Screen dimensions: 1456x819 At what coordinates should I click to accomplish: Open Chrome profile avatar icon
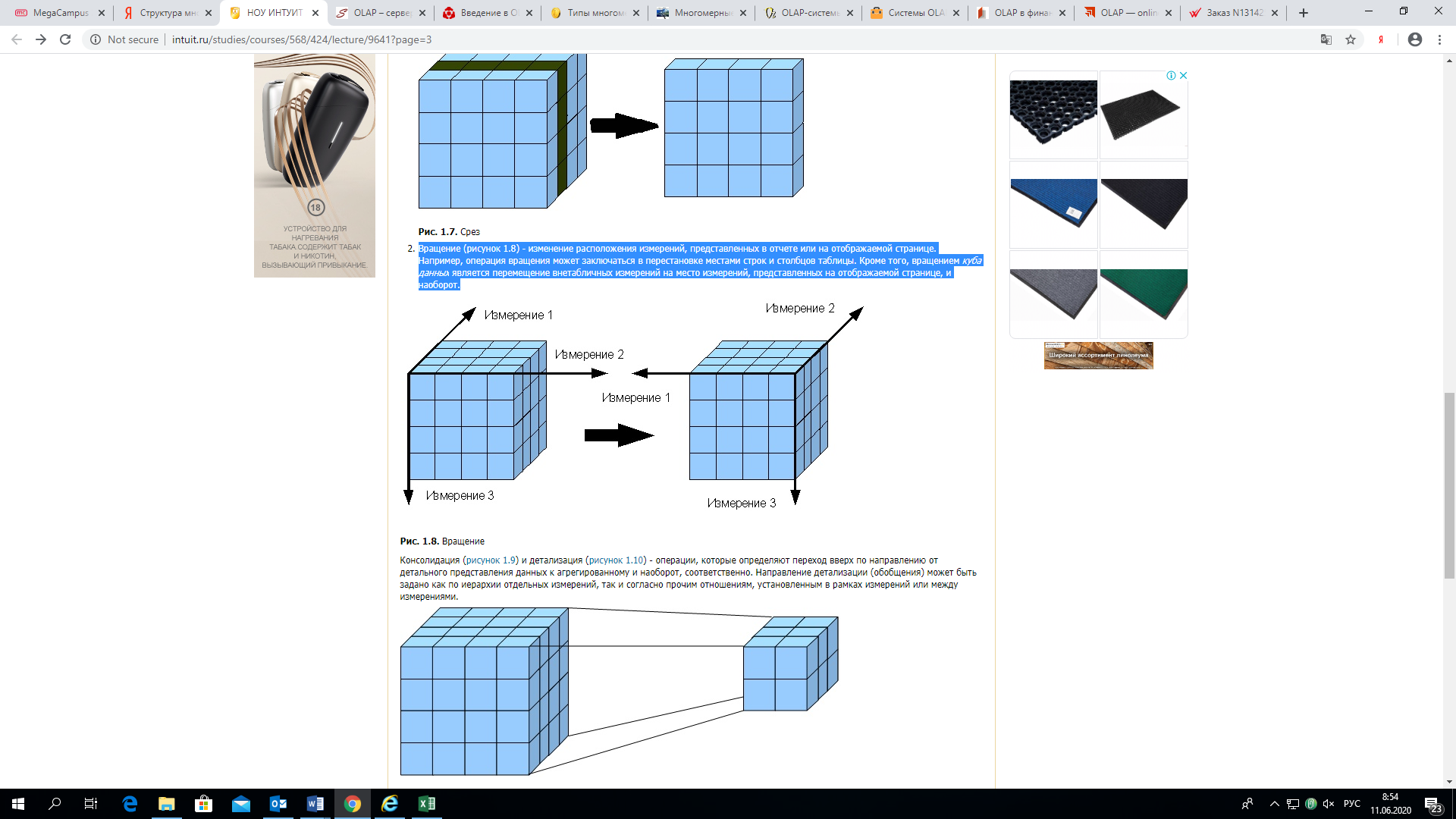1415,39
